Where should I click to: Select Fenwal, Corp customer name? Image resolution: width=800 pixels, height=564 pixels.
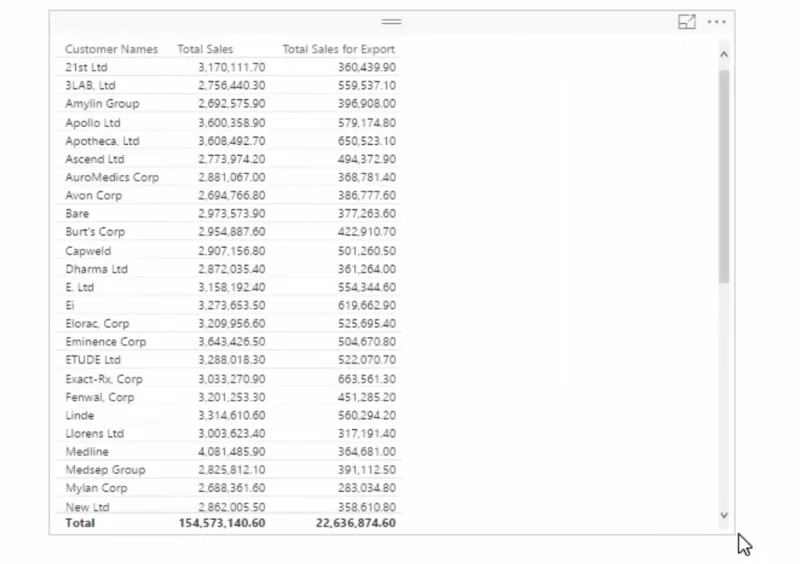[99, 397]
